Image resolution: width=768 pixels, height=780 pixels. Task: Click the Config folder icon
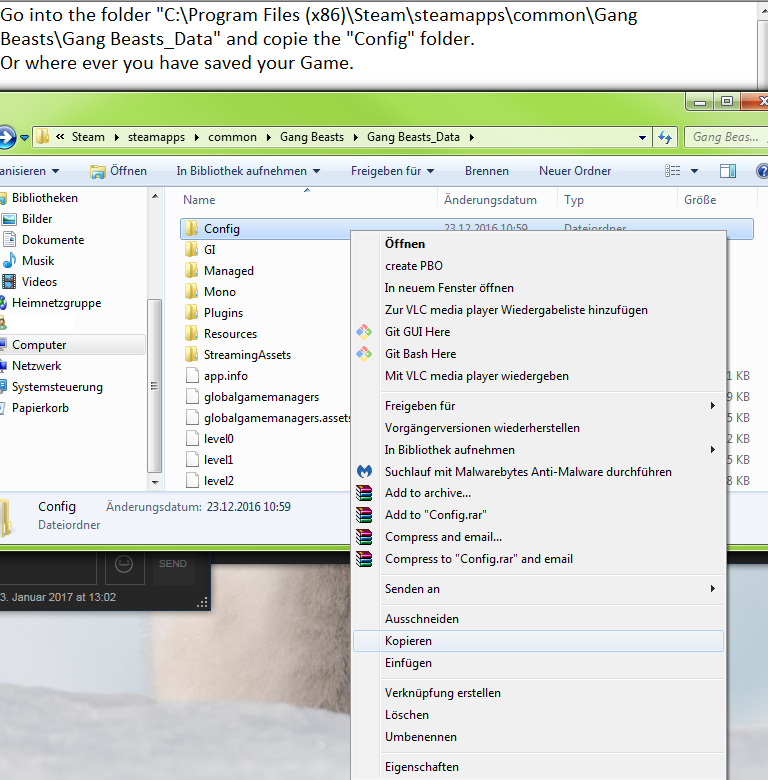click(x=192, y=229)
